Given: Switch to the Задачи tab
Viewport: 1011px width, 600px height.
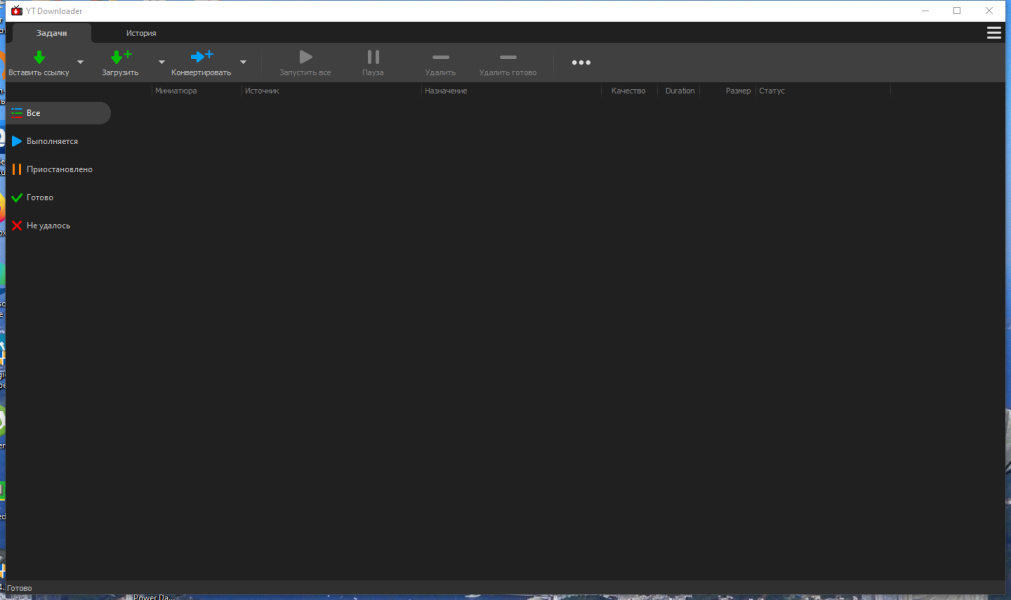Looking at the screenshot, I should (x=52, y=33).
